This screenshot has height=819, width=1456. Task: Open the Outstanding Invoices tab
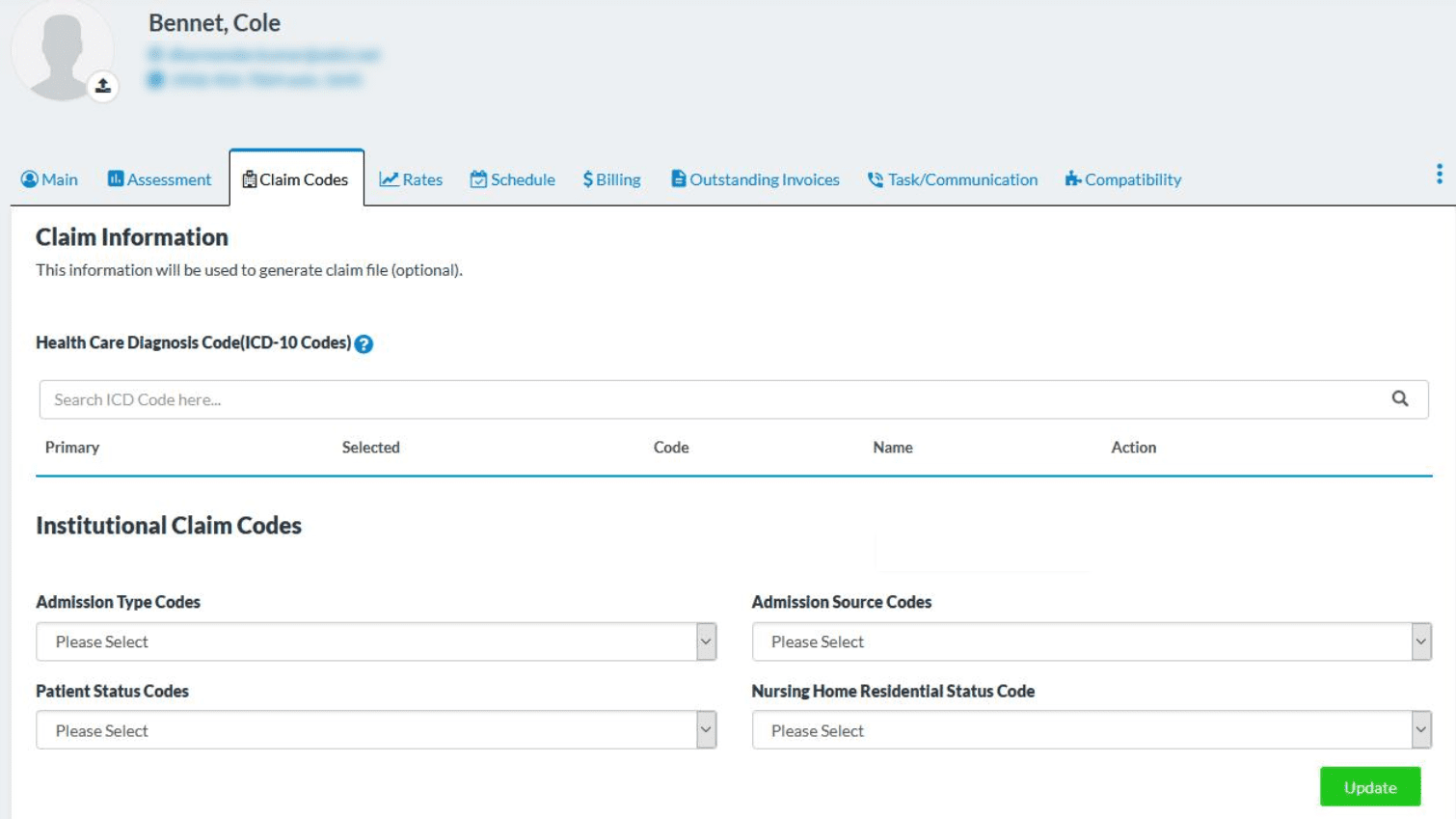point(755,178)
